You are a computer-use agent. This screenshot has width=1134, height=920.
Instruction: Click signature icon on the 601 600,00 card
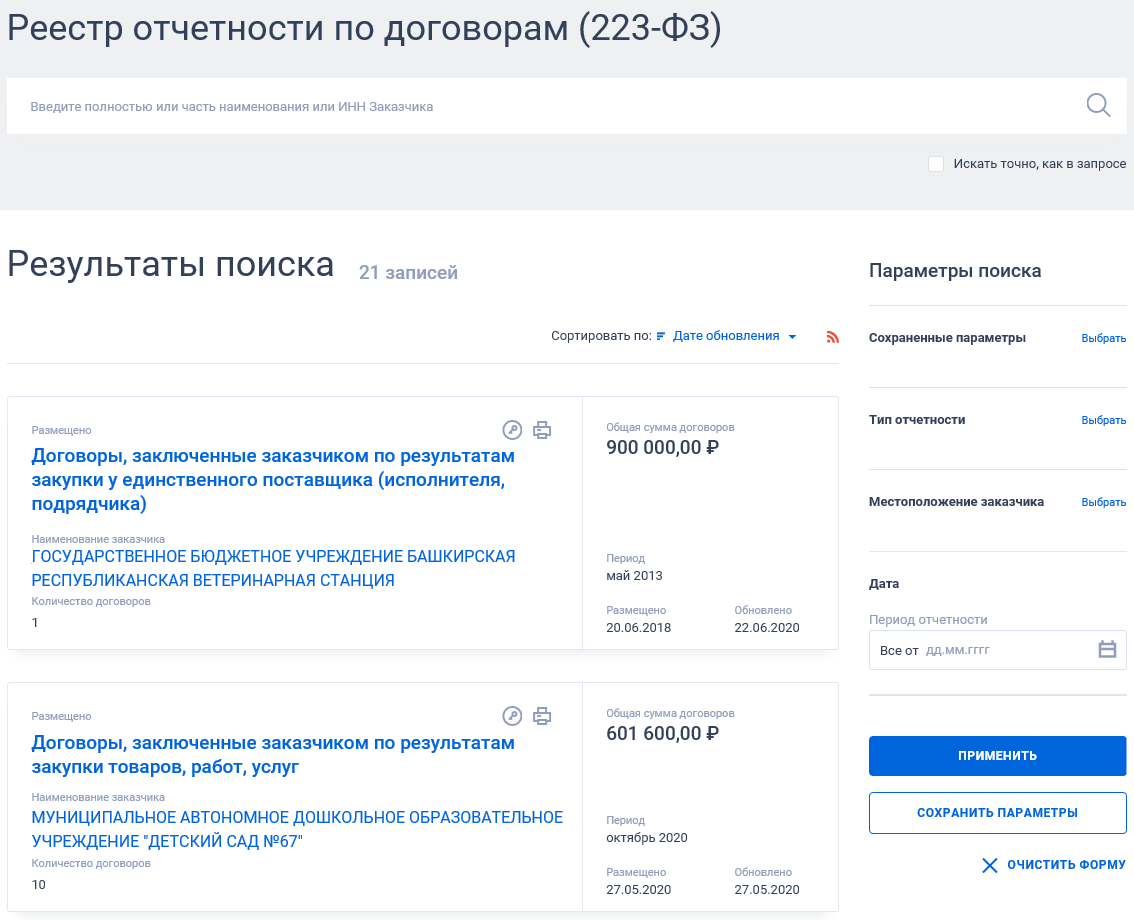(512, 716)
